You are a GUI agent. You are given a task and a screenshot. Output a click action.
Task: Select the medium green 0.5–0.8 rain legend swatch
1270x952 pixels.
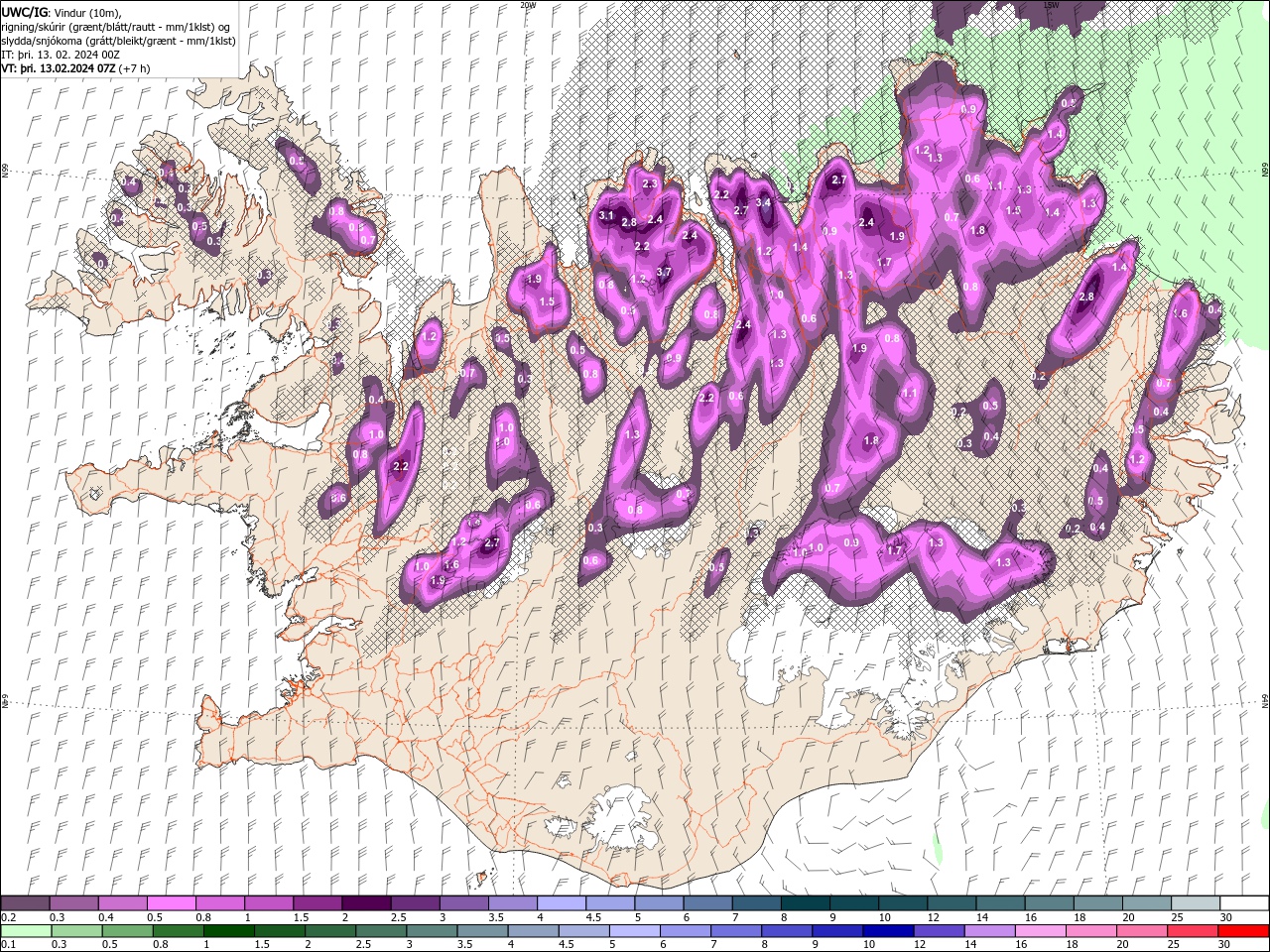126,931
